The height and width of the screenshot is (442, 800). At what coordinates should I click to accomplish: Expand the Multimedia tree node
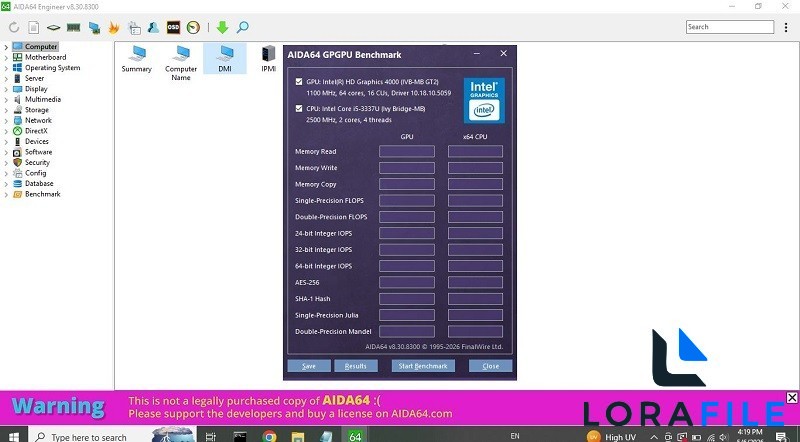[6, 100]
